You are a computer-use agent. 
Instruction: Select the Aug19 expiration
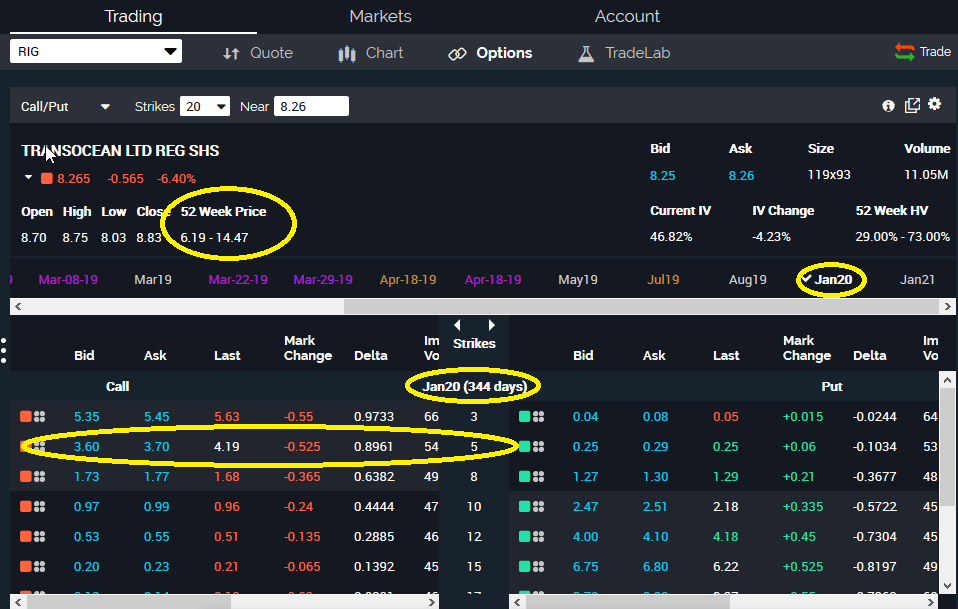click(747, 280)
